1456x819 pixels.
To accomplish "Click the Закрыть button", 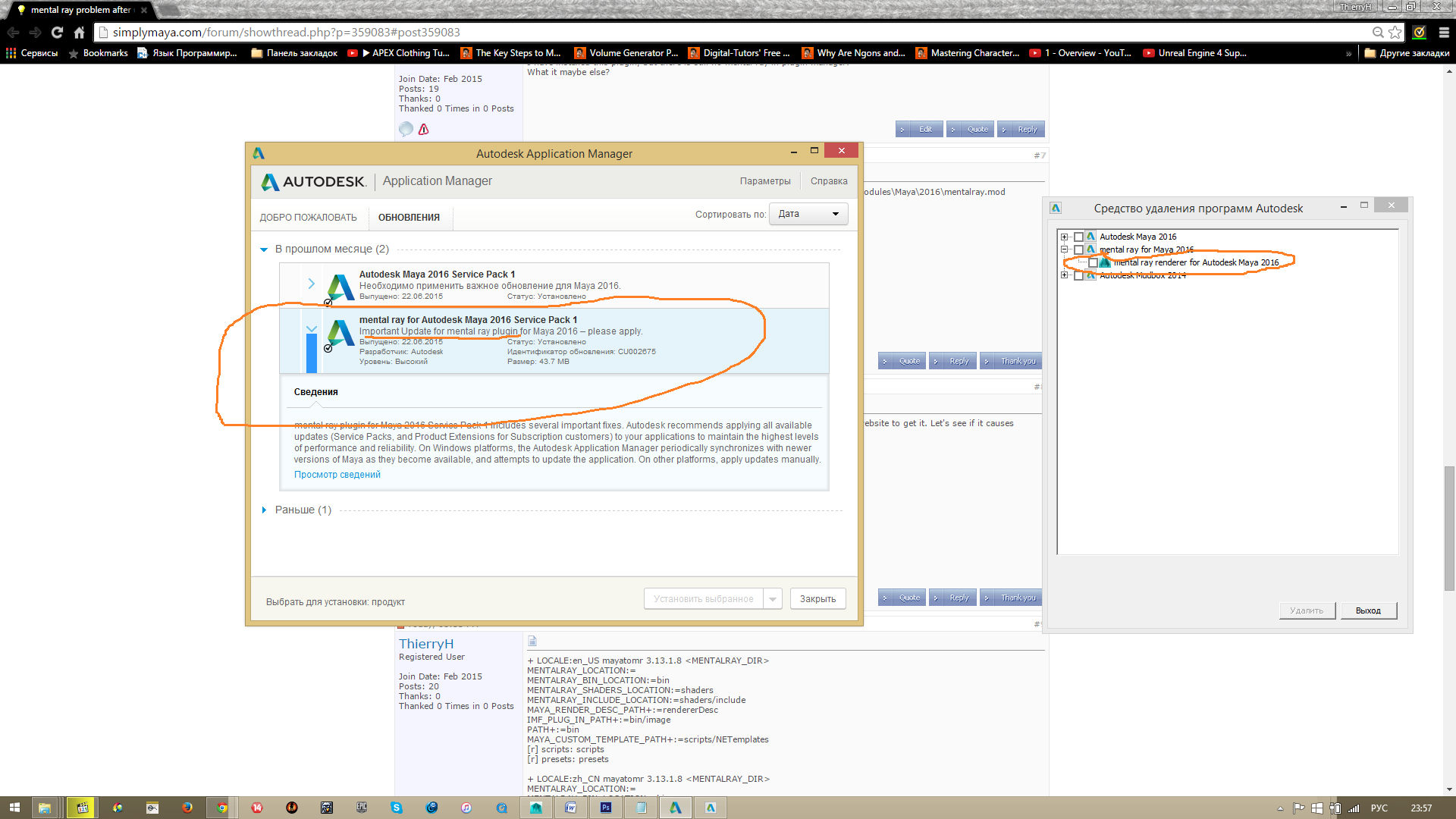I will [817, 599].
